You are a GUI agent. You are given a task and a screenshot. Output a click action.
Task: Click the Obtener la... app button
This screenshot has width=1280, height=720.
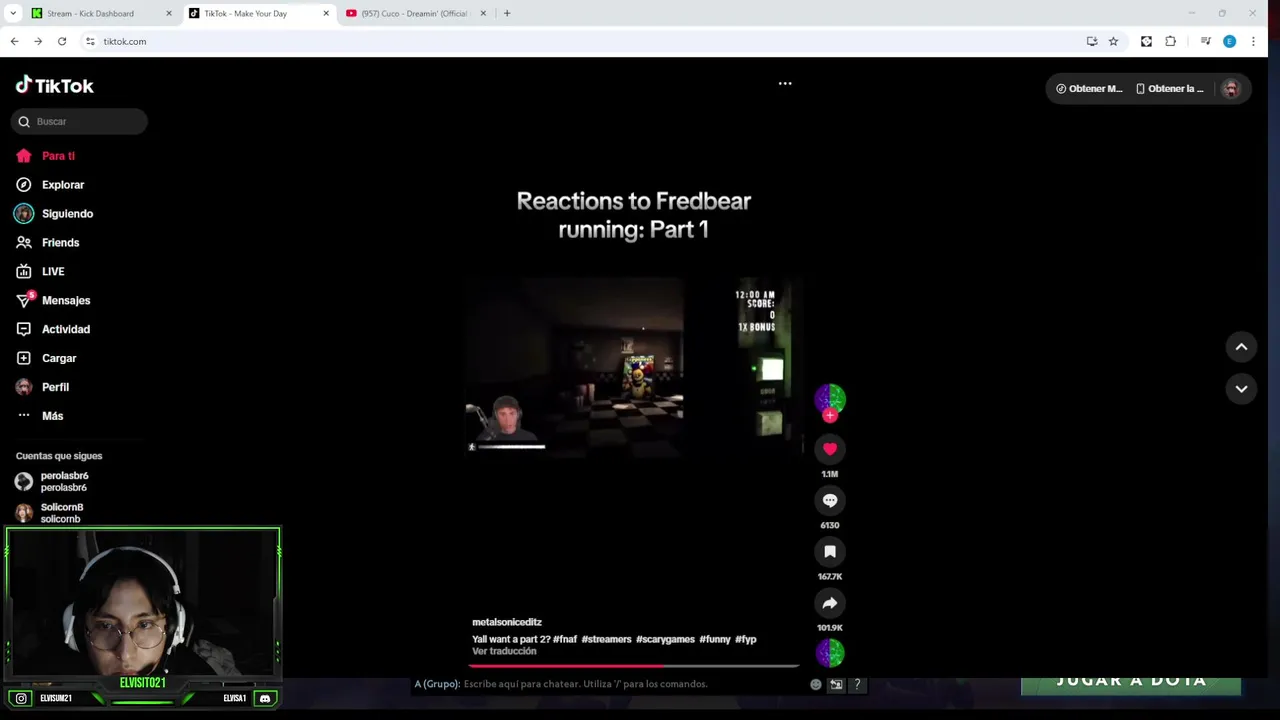tap(1170, 89)
